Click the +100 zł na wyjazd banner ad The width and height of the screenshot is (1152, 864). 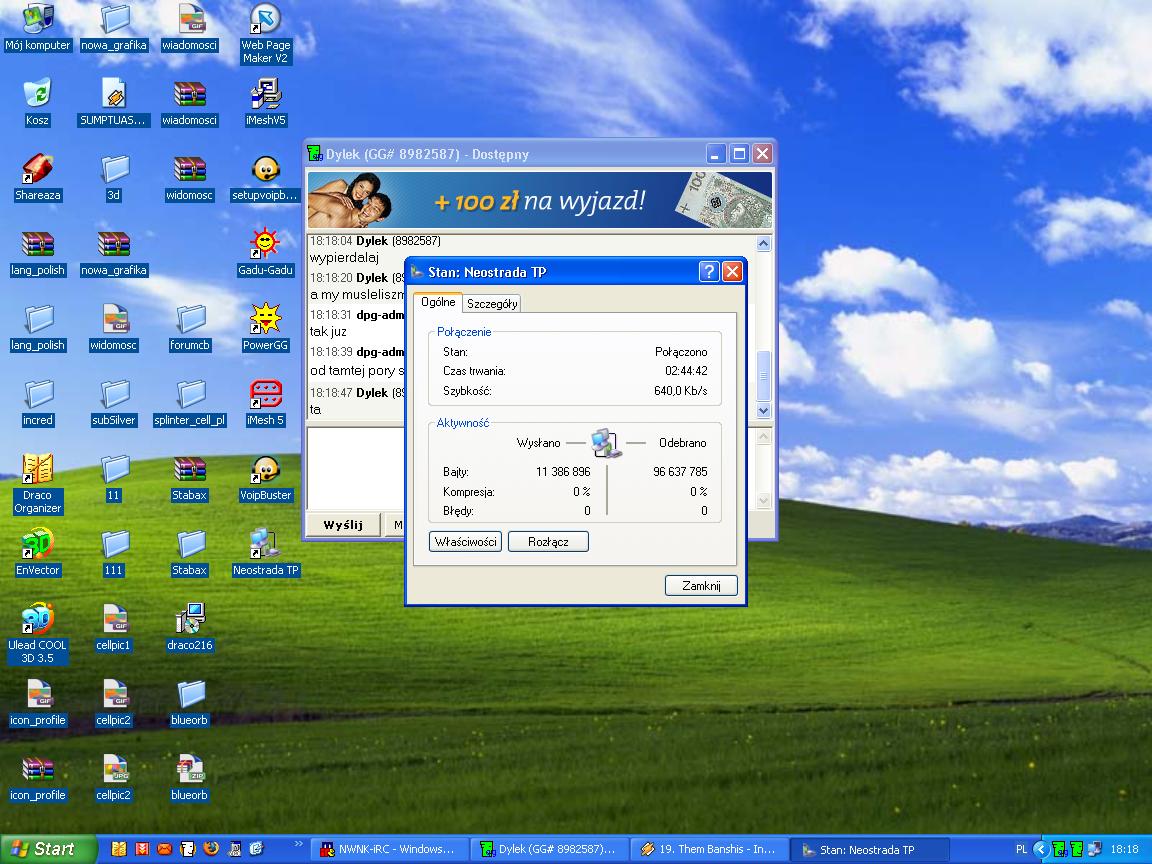(x=540, y=200)
